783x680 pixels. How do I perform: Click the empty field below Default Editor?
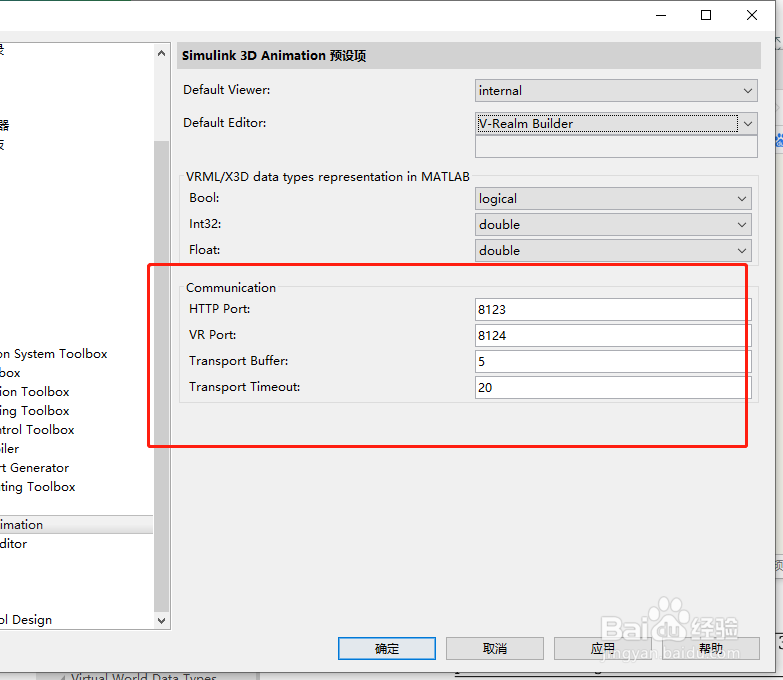tap(616, 147)
